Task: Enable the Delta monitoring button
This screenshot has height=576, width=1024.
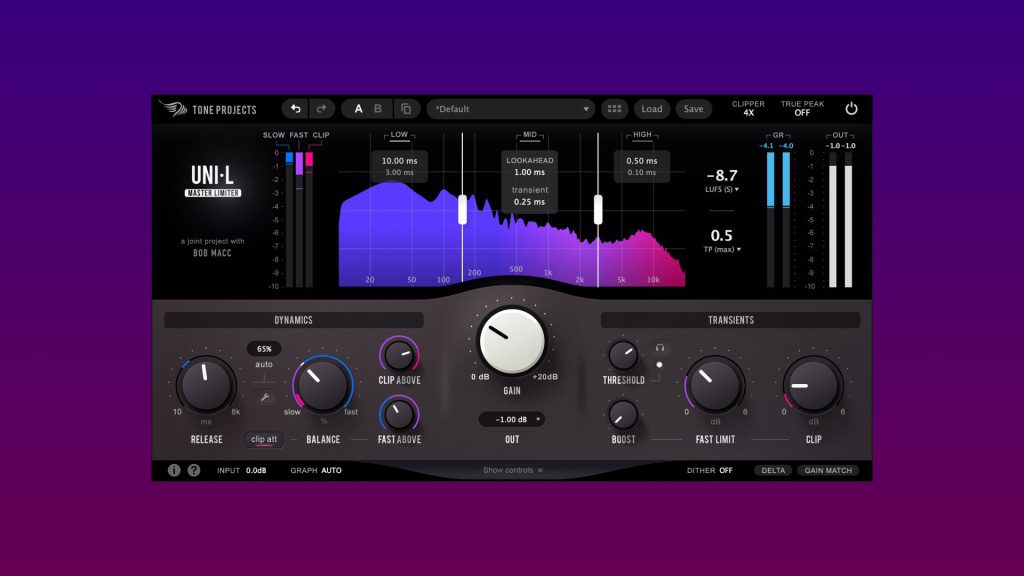Action: coord(773,470)
